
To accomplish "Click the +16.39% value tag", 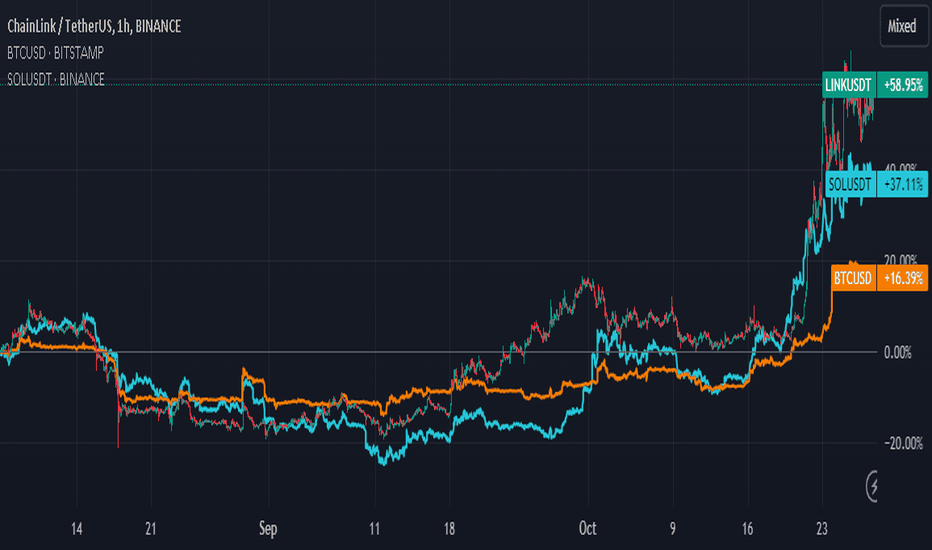I will [902, 278].
